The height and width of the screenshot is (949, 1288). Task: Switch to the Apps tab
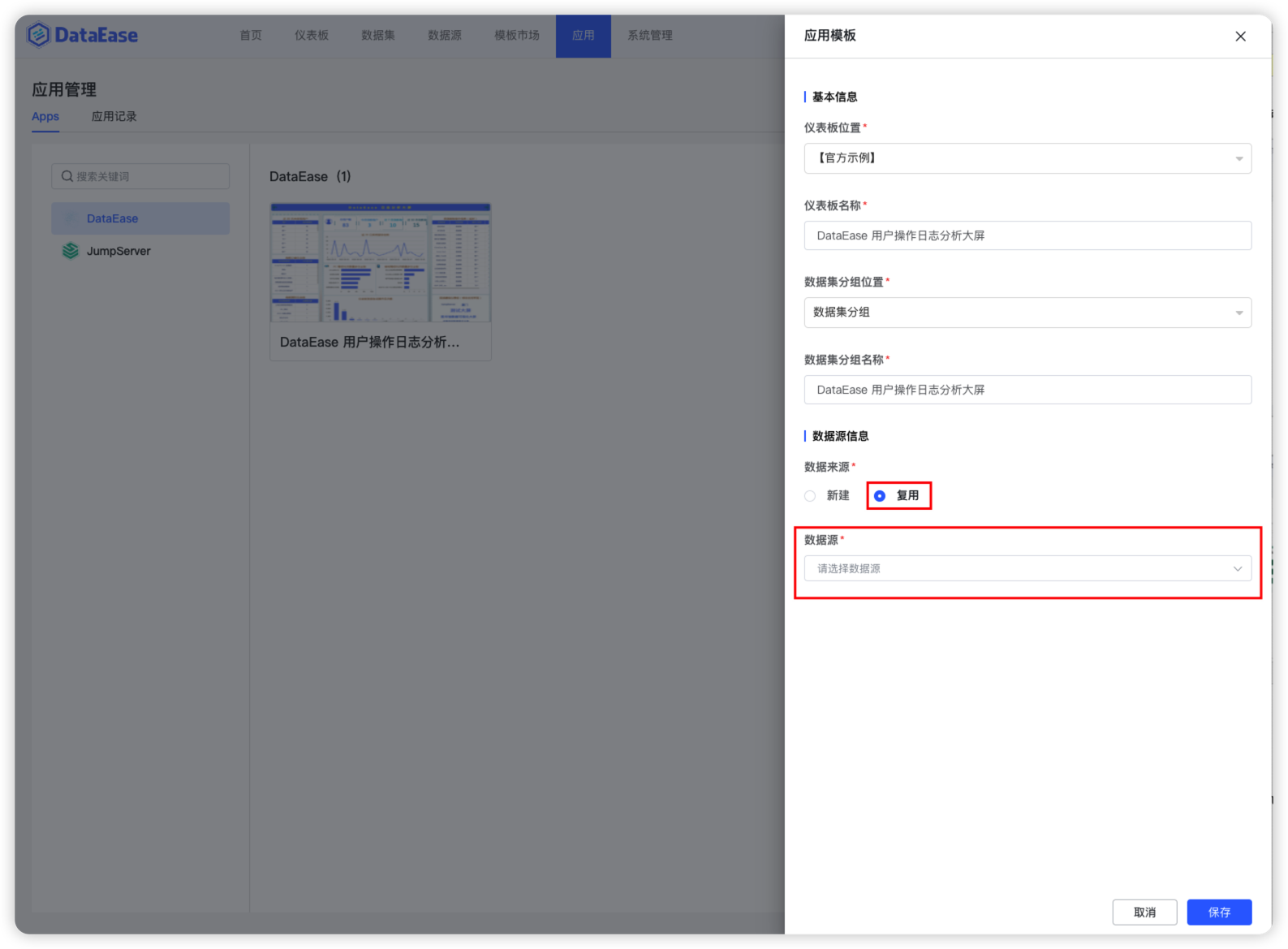(x=45, y=116)
